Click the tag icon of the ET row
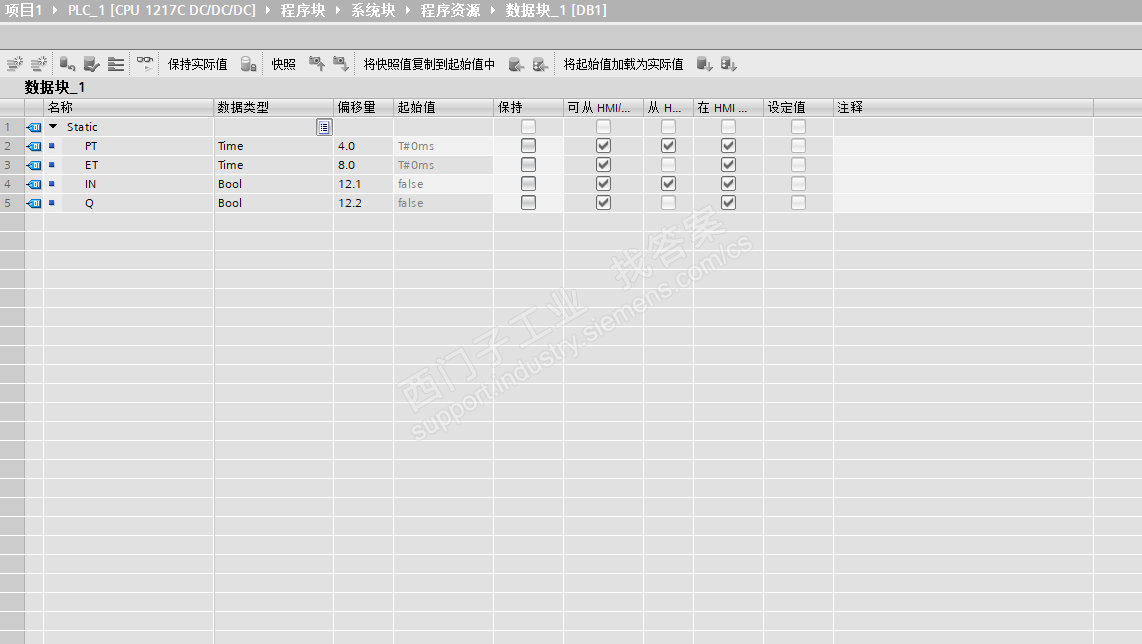The image size is (1142, 644). [34, 165]
